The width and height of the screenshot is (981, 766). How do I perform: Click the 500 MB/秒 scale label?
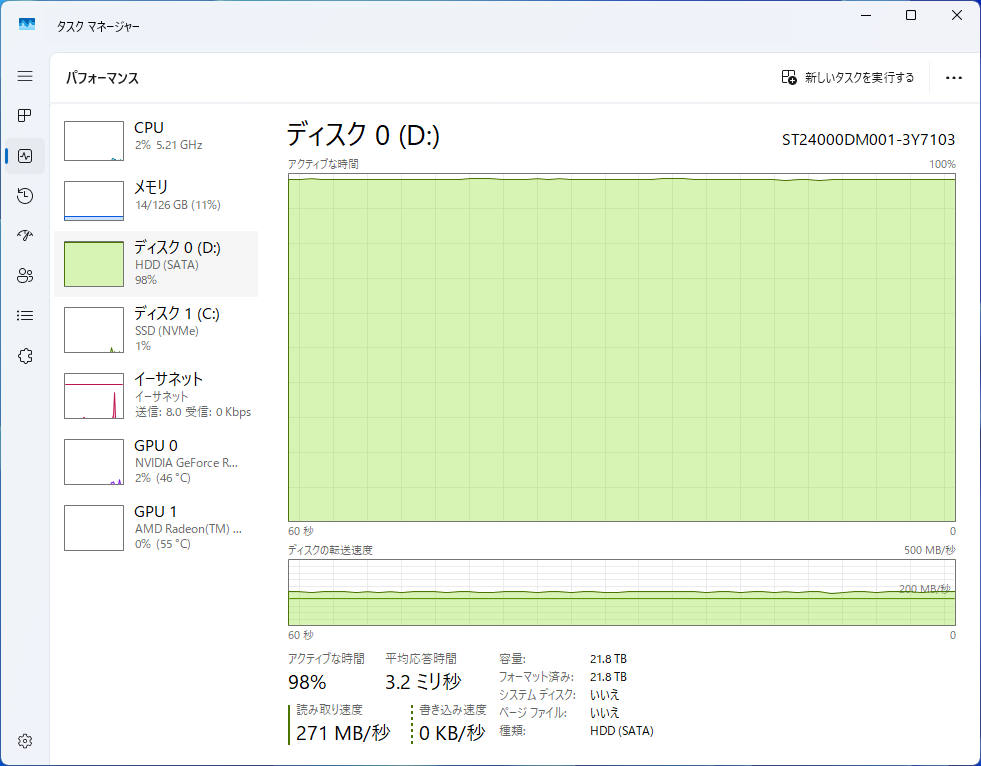[930, 550]
